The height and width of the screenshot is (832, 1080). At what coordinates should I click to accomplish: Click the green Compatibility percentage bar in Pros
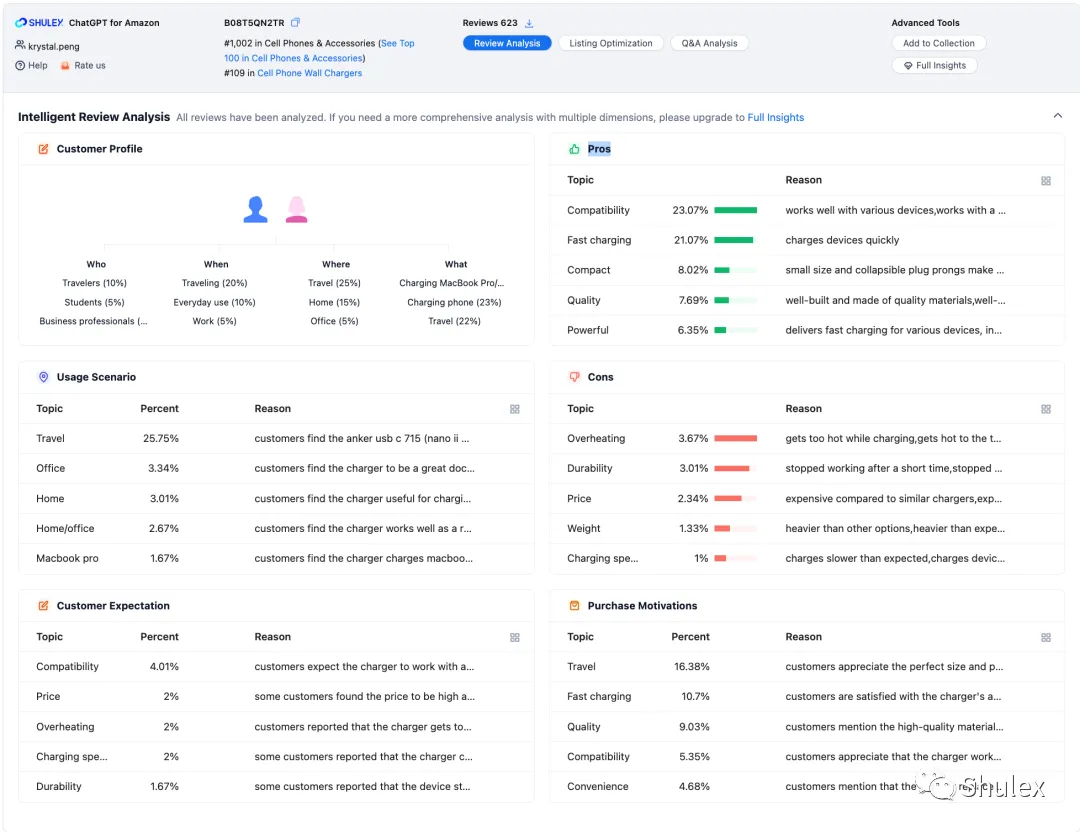pos(736,210)
